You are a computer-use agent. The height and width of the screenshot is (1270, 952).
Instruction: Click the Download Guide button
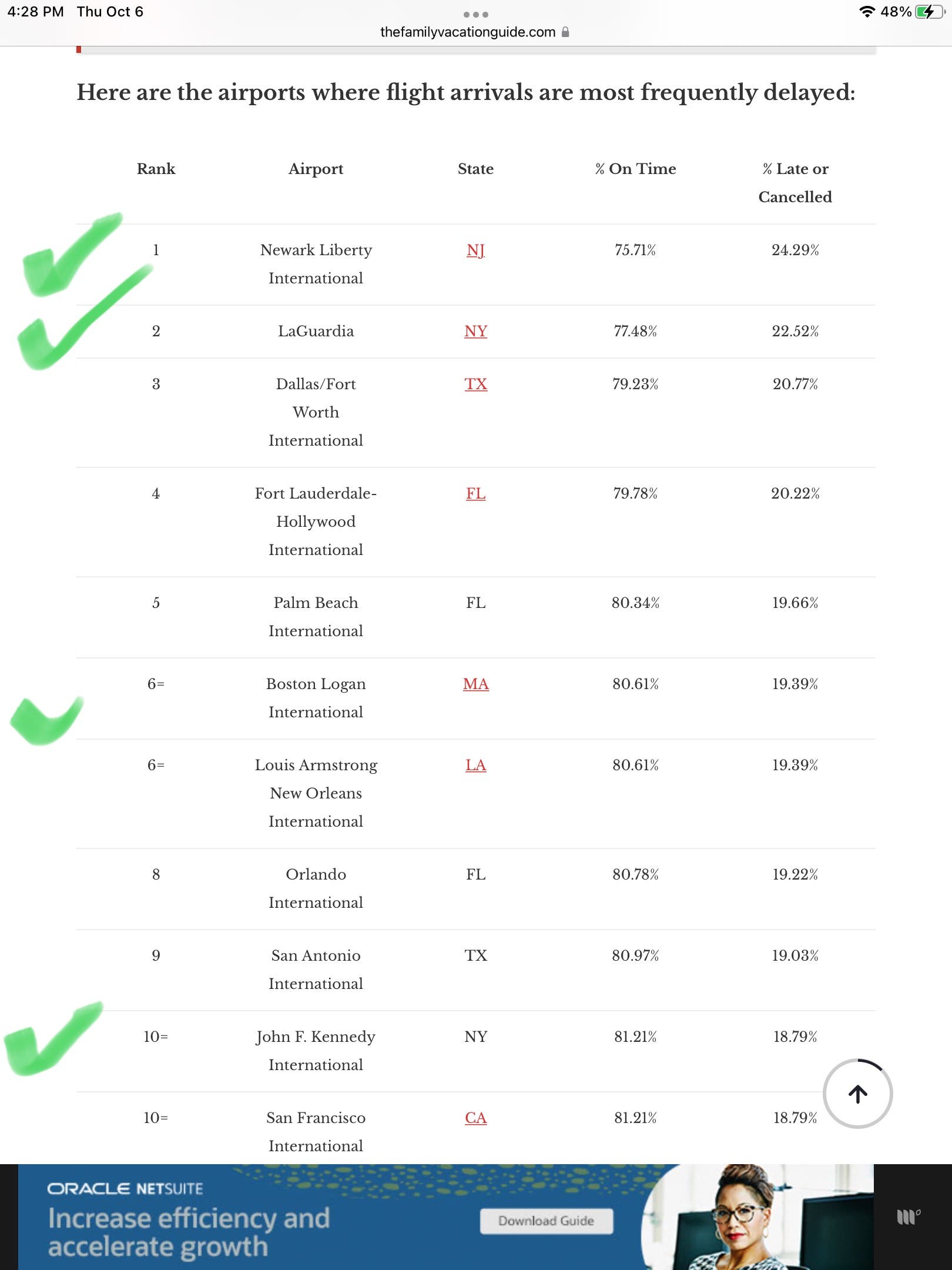547,1221
